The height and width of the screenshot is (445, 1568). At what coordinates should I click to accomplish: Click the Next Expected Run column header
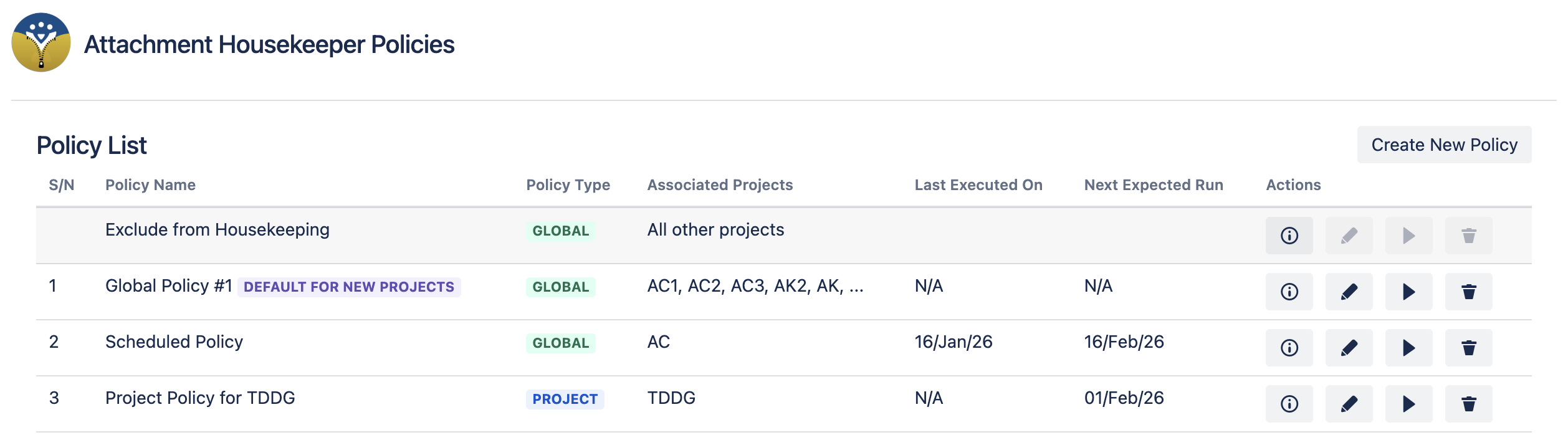click(x=1154, y=185)
